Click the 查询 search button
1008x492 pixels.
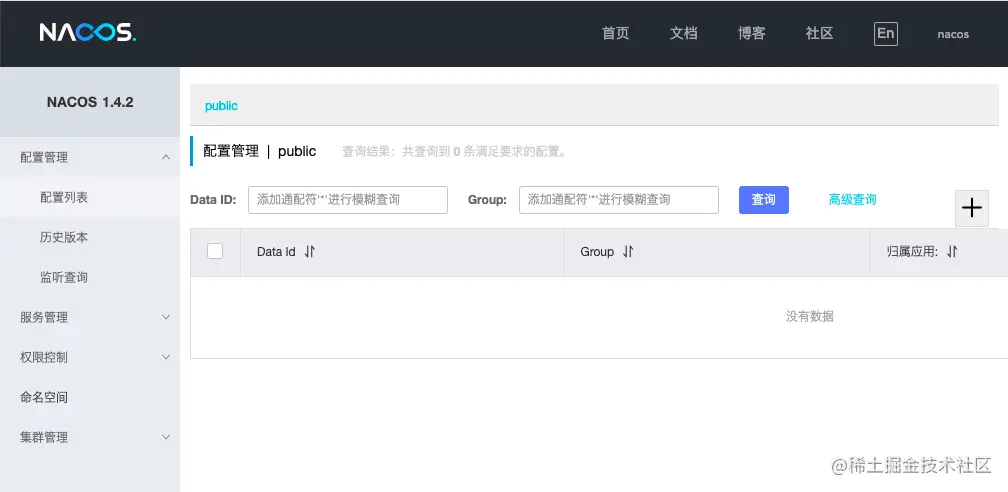(764, 200)
